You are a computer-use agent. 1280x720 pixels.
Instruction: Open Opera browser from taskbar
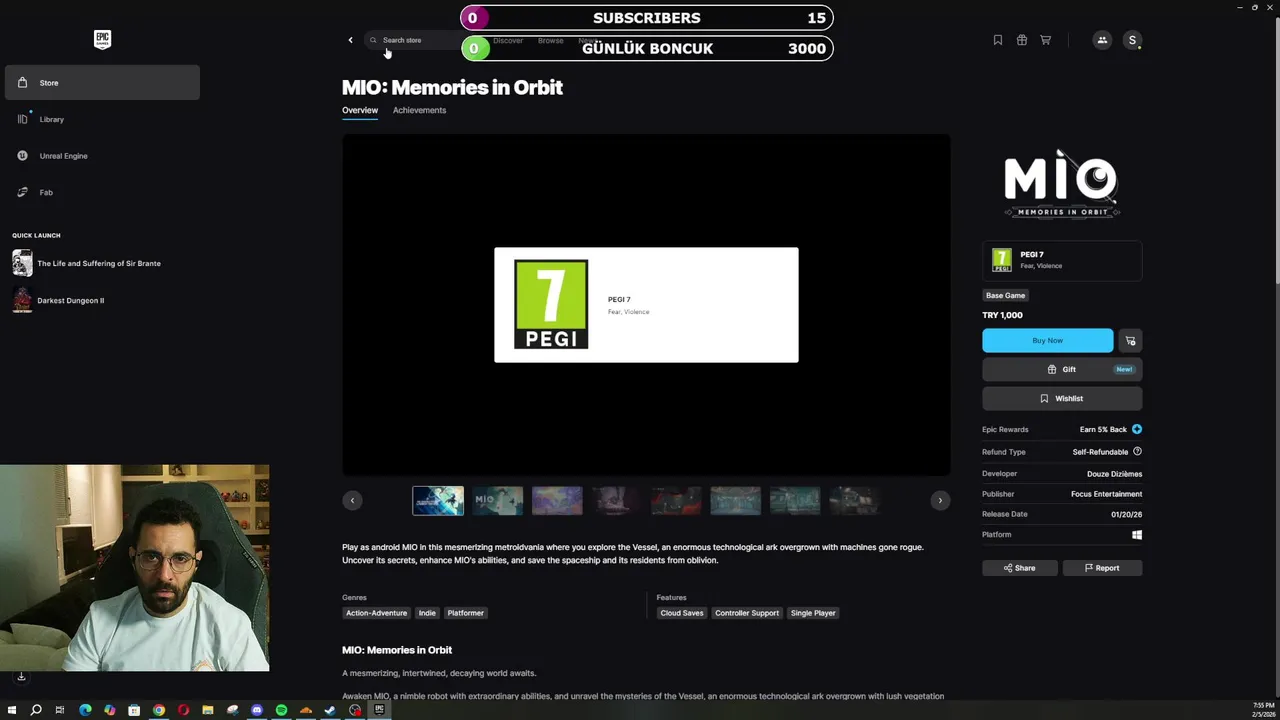coord(183,710)
